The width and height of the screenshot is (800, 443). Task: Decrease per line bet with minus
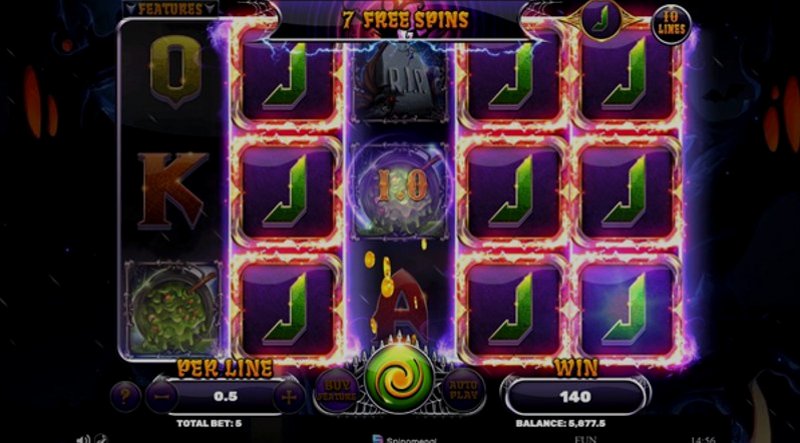coord(162,397)
